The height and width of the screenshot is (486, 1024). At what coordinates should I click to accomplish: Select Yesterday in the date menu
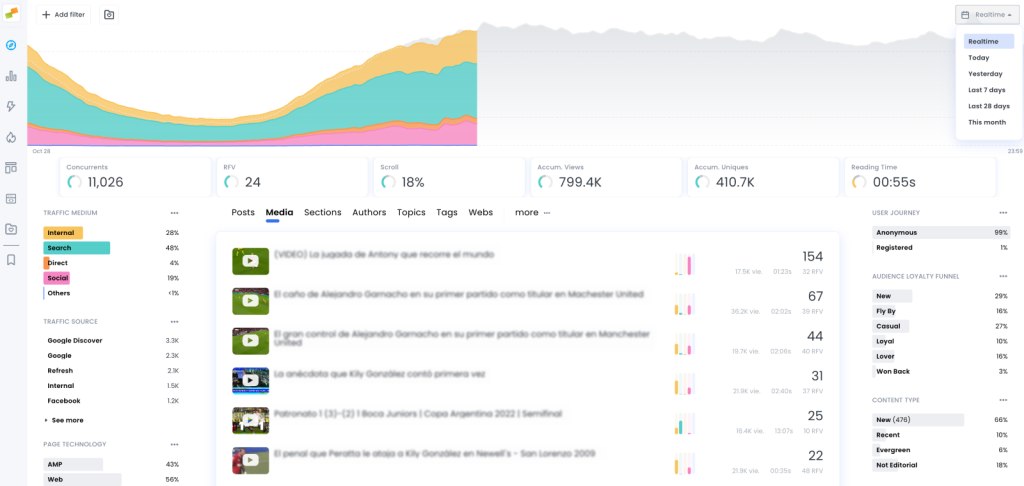(x=985, y=74)
